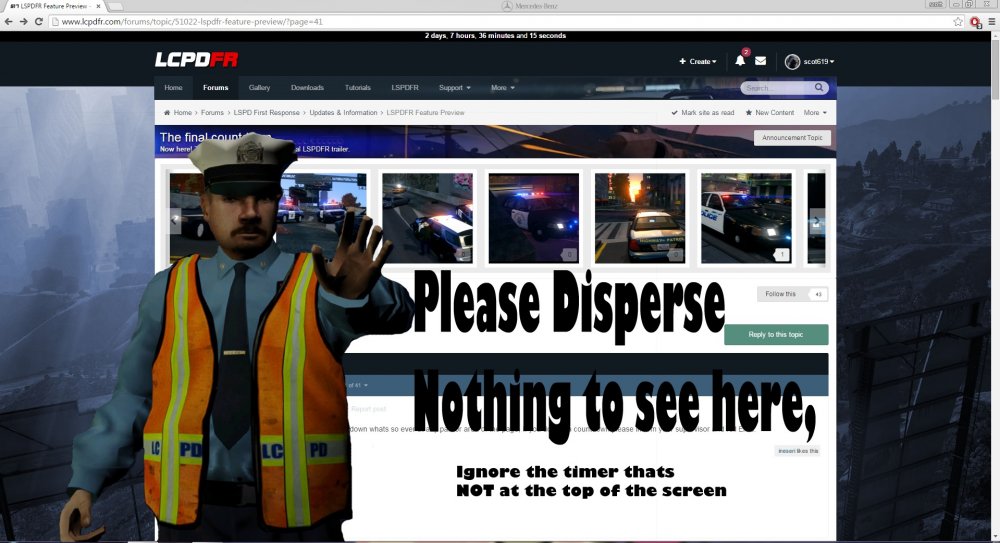Reload the page with refresh icon

[x=38, y=22]
